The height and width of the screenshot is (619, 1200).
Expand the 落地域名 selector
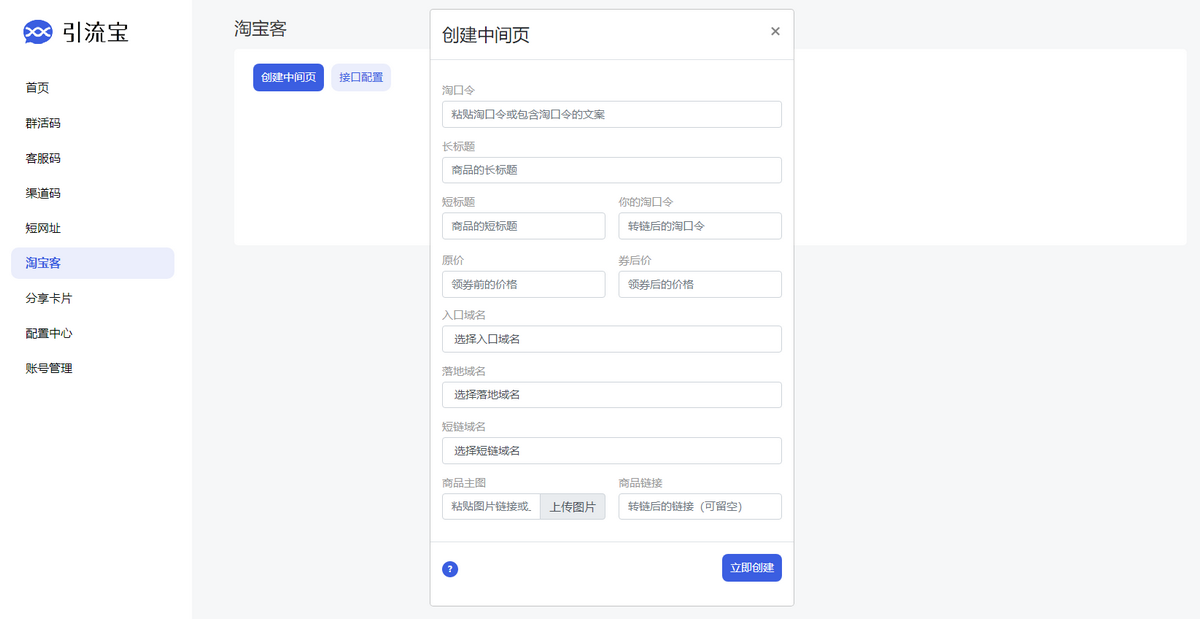point(611,395)
